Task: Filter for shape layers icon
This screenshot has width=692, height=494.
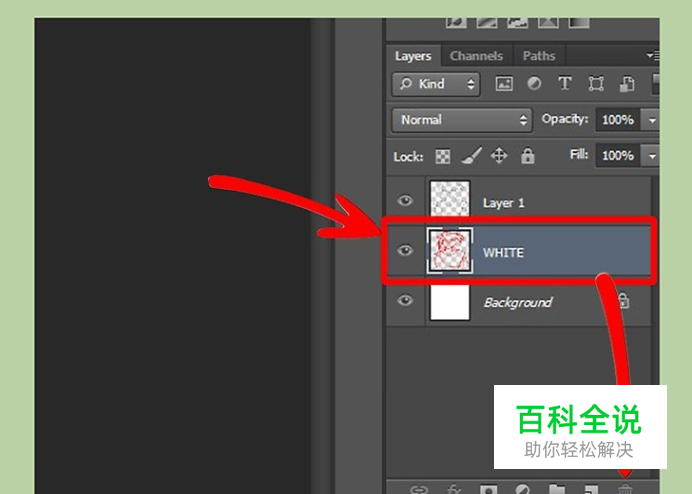Action: click(596, 83)
